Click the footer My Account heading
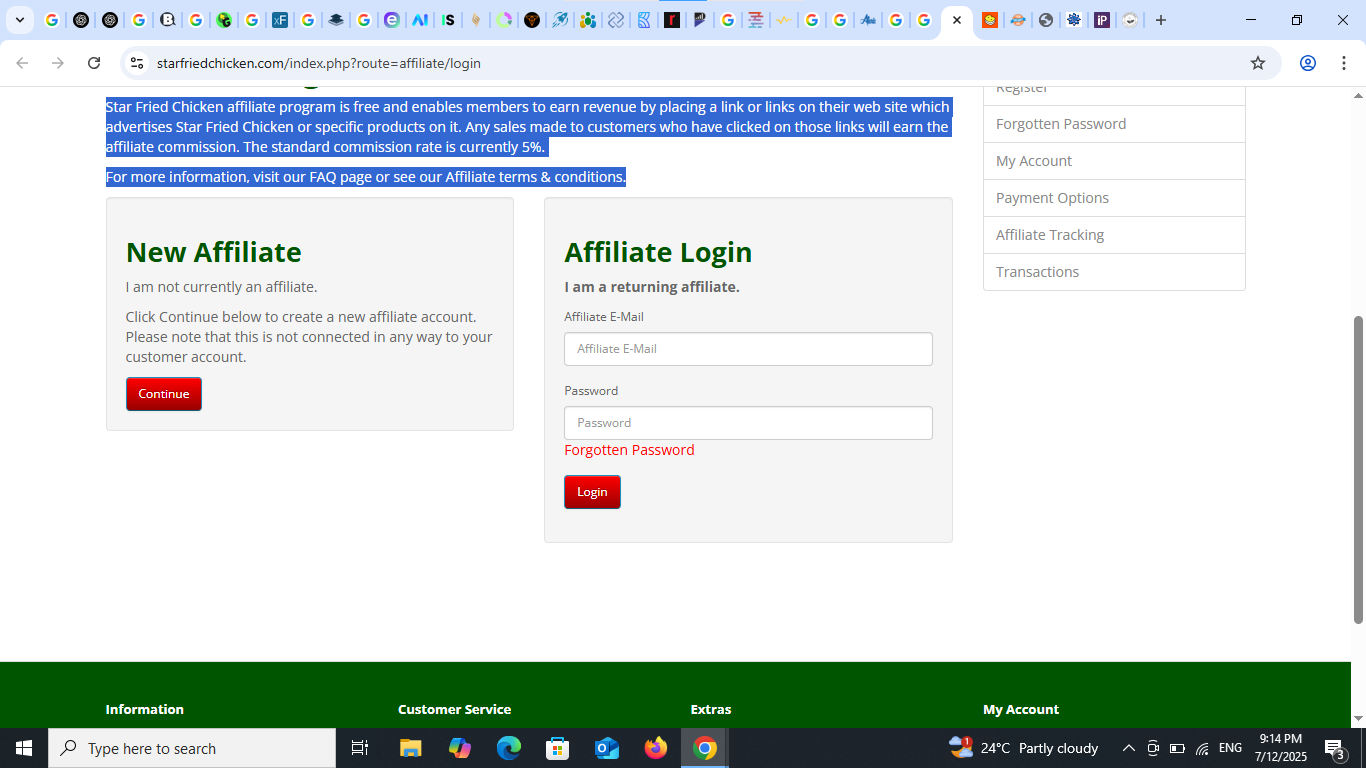This screenshot has height=768, width=1366. click(1021, 709)
